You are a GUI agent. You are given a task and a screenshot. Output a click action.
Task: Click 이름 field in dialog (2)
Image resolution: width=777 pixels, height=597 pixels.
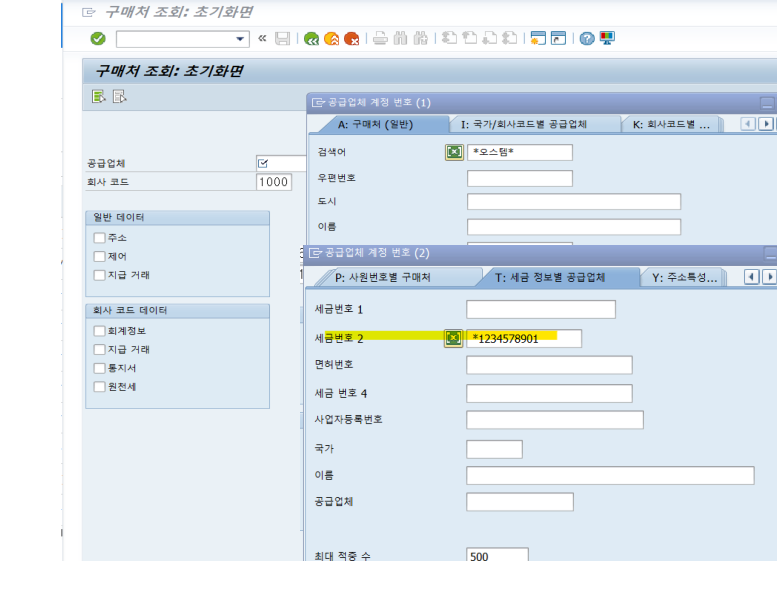[610, 475]
